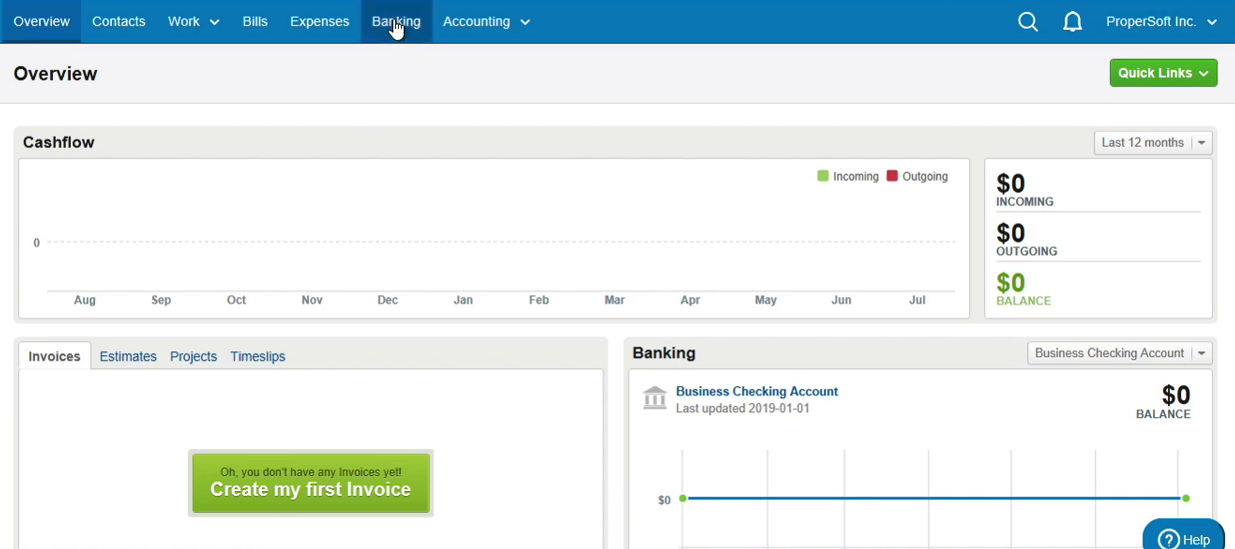Expand the Work menu
Viewport: 1235px width, 549px height.
point(193,21)
